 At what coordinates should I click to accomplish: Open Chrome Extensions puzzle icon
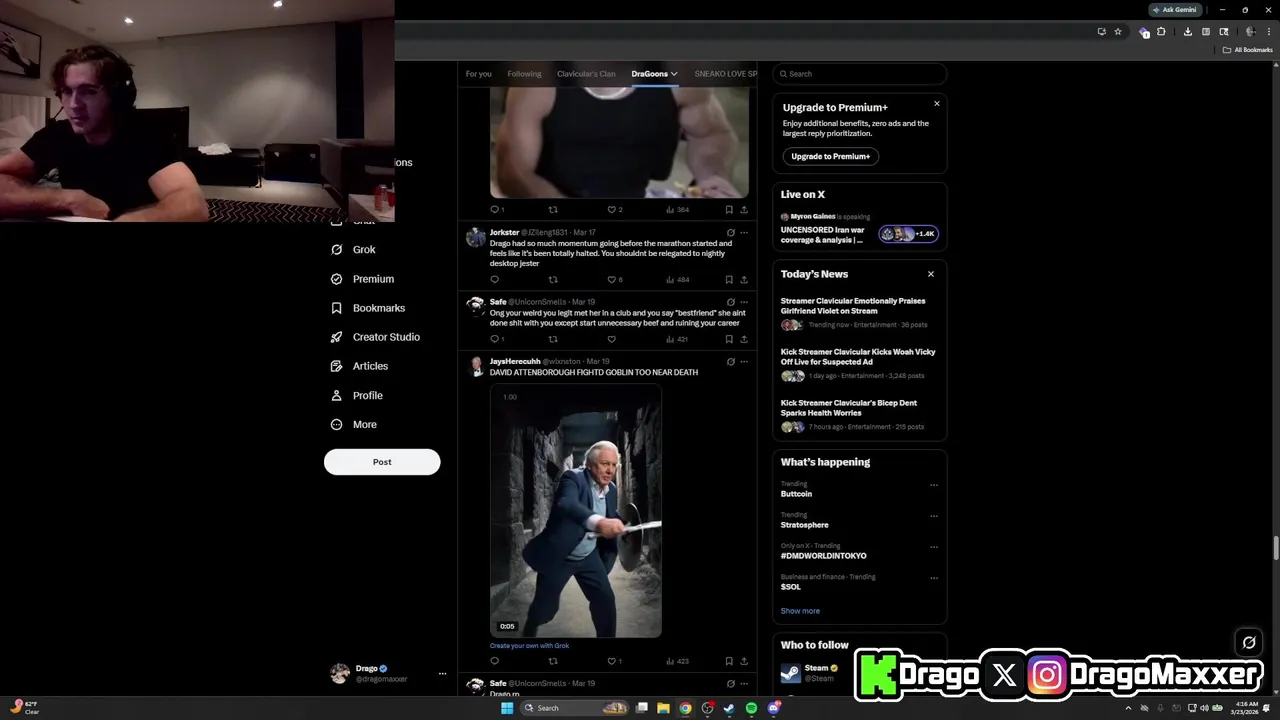click(1161, 31)
